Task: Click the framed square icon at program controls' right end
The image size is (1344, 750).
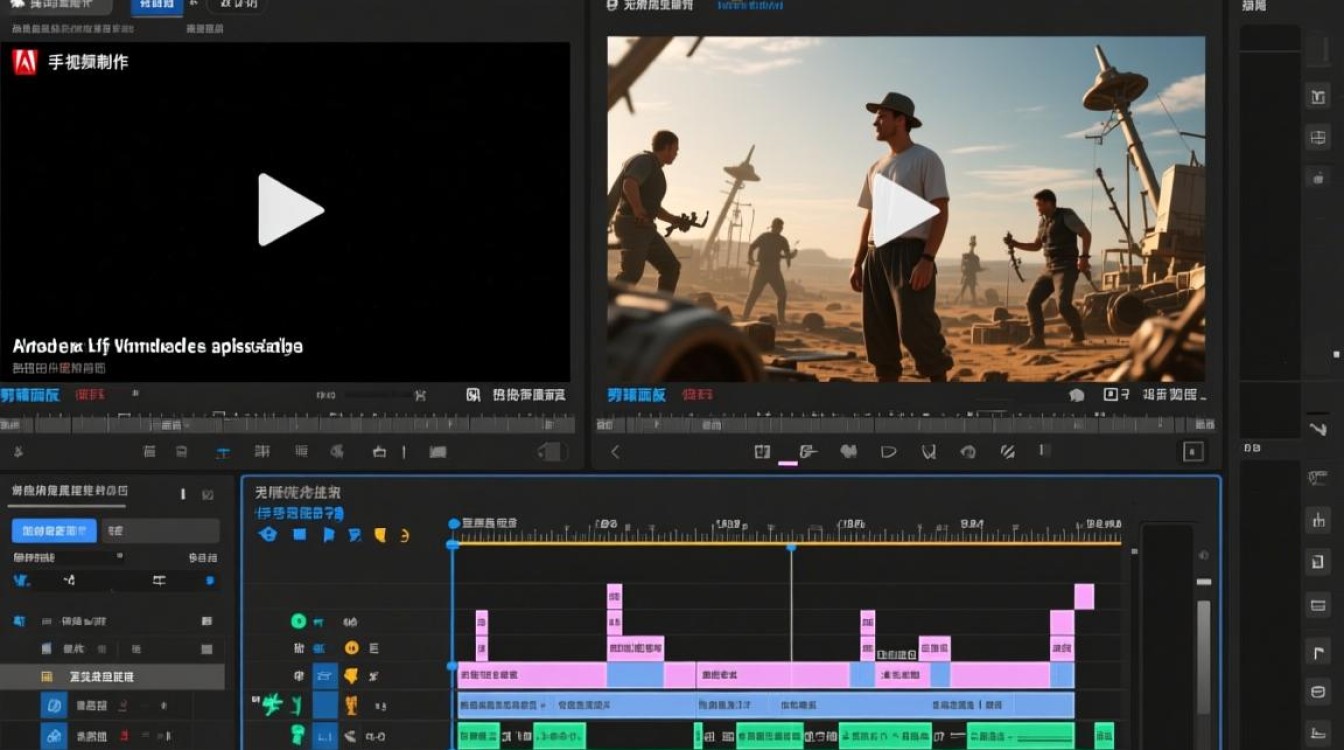Action: point(1193,452)
